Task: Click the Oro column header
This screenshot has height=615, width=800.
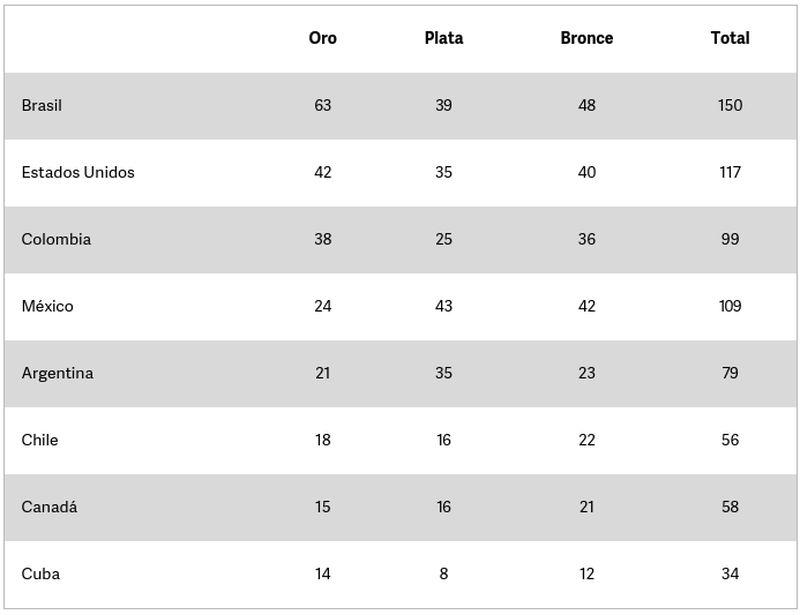Action: [x=322, y=38]
